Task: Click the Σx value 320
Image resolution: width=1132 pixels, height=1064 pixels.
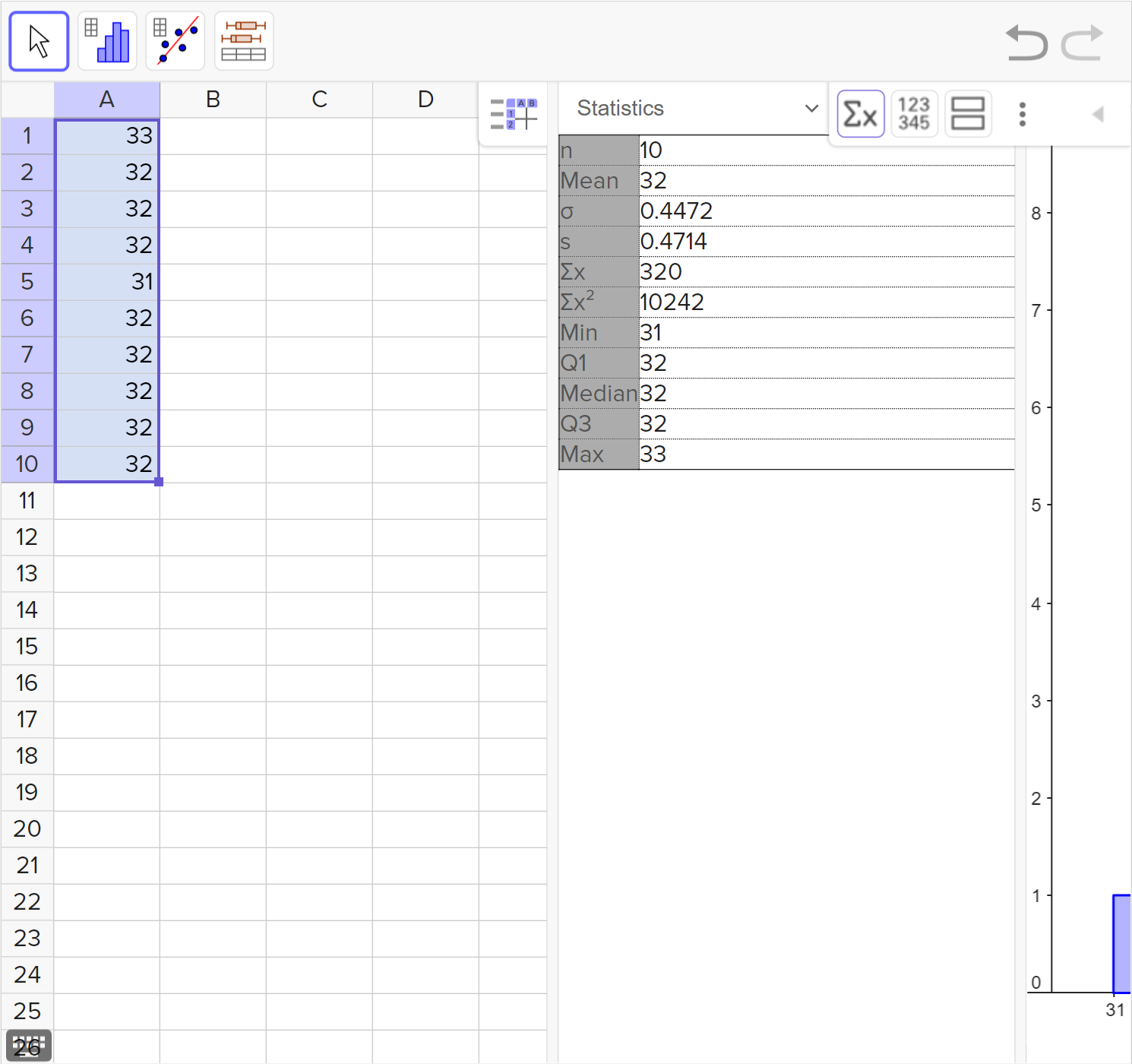Action: pyautogui.click(x=661, y=272)
